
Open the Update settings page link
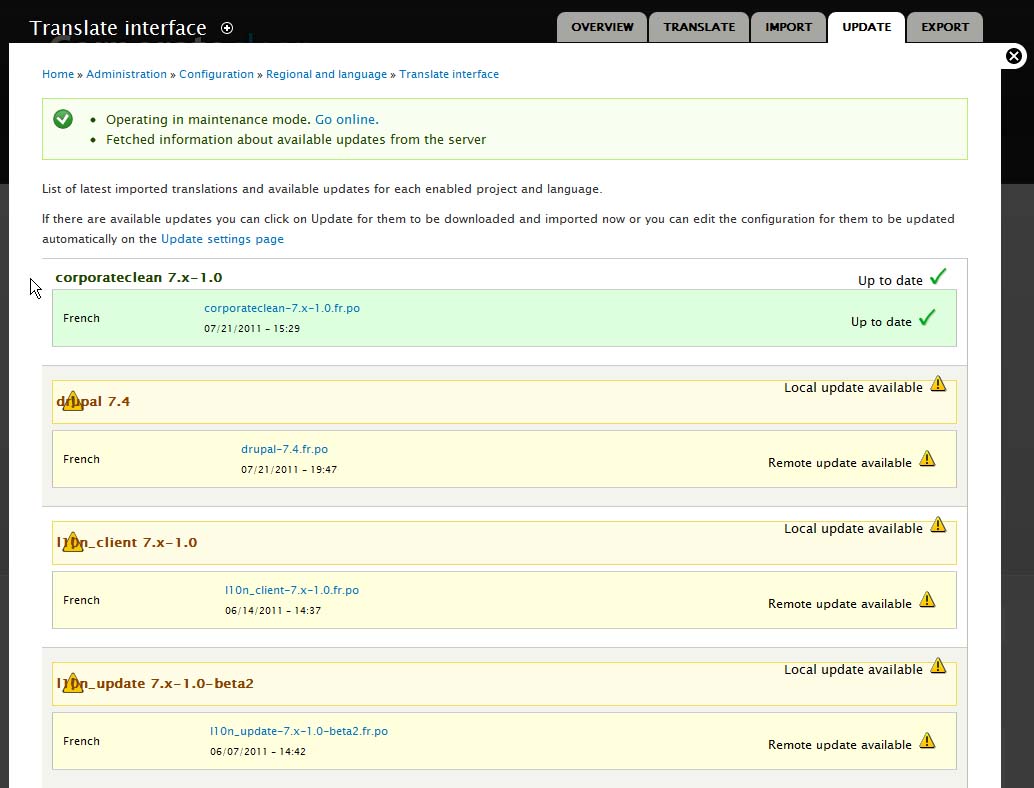pos(222,239)
